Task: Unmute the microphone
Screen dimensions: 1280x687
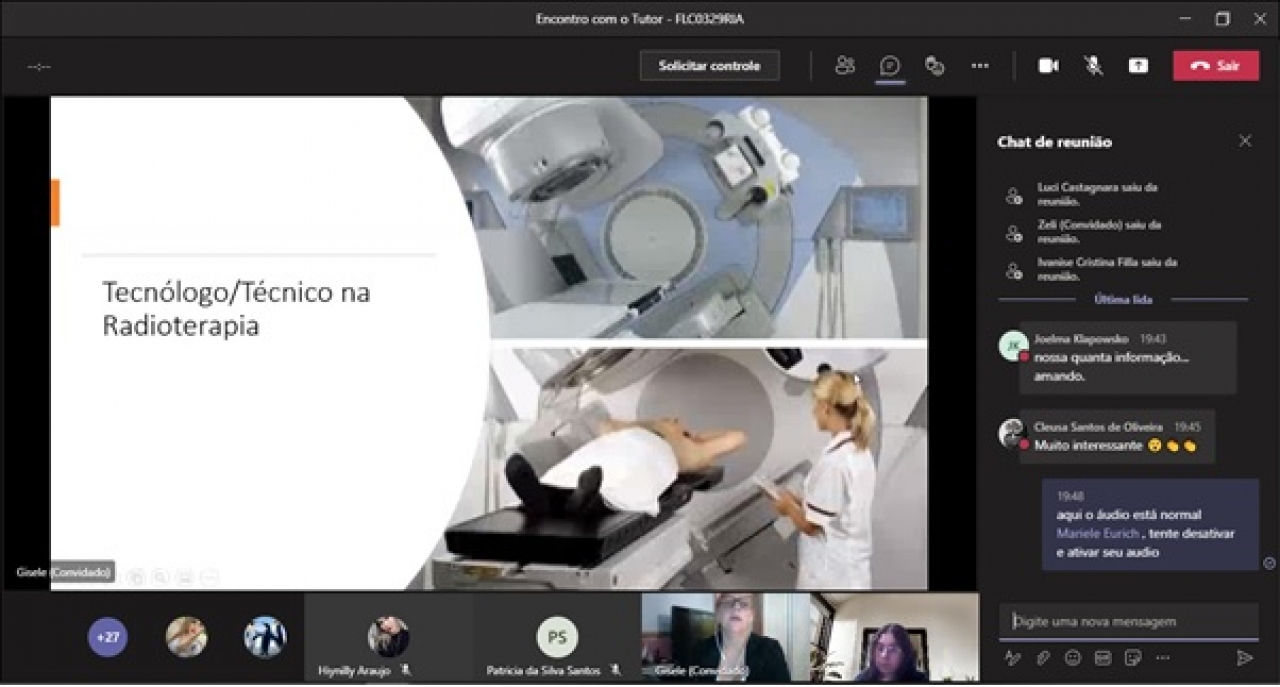Action: 1094,66
